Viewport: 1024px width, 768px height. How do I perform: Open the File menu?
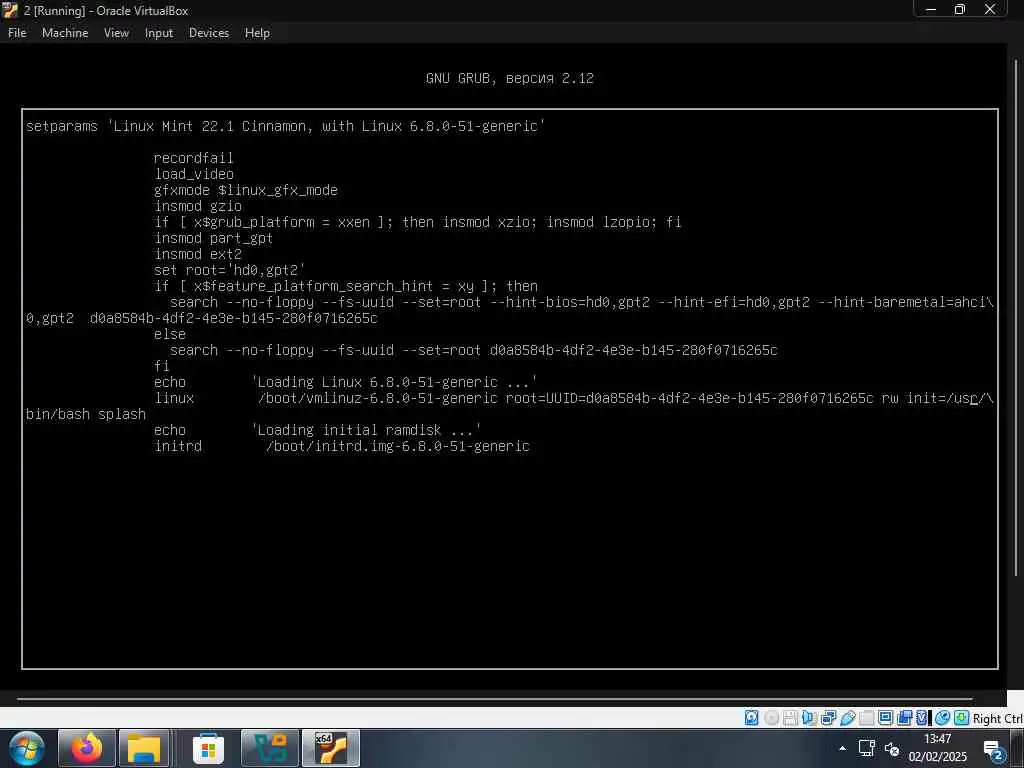[17, 33]
